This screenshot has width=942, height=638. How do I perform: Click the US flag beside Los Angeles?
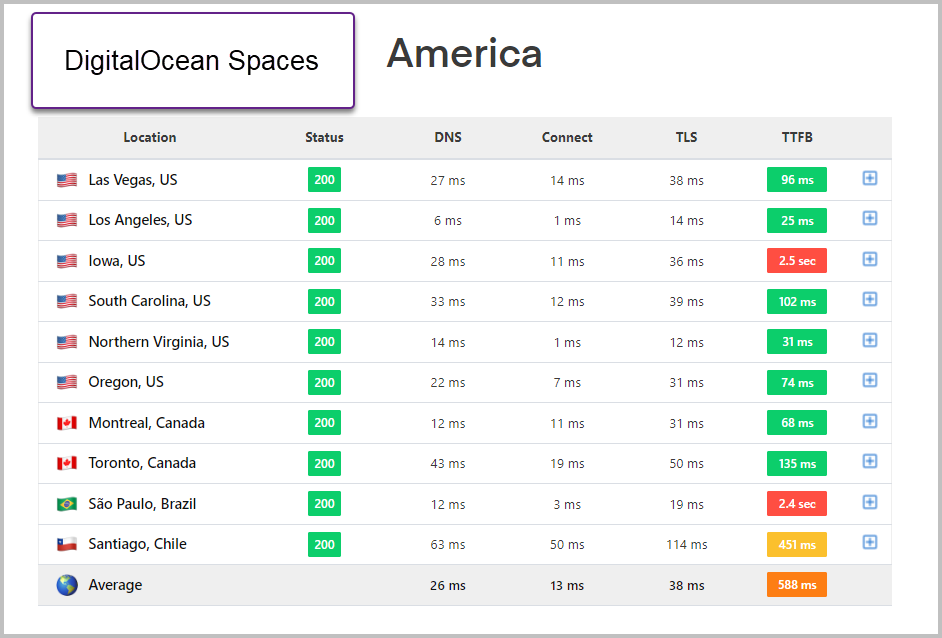click(x=67, y=220)
